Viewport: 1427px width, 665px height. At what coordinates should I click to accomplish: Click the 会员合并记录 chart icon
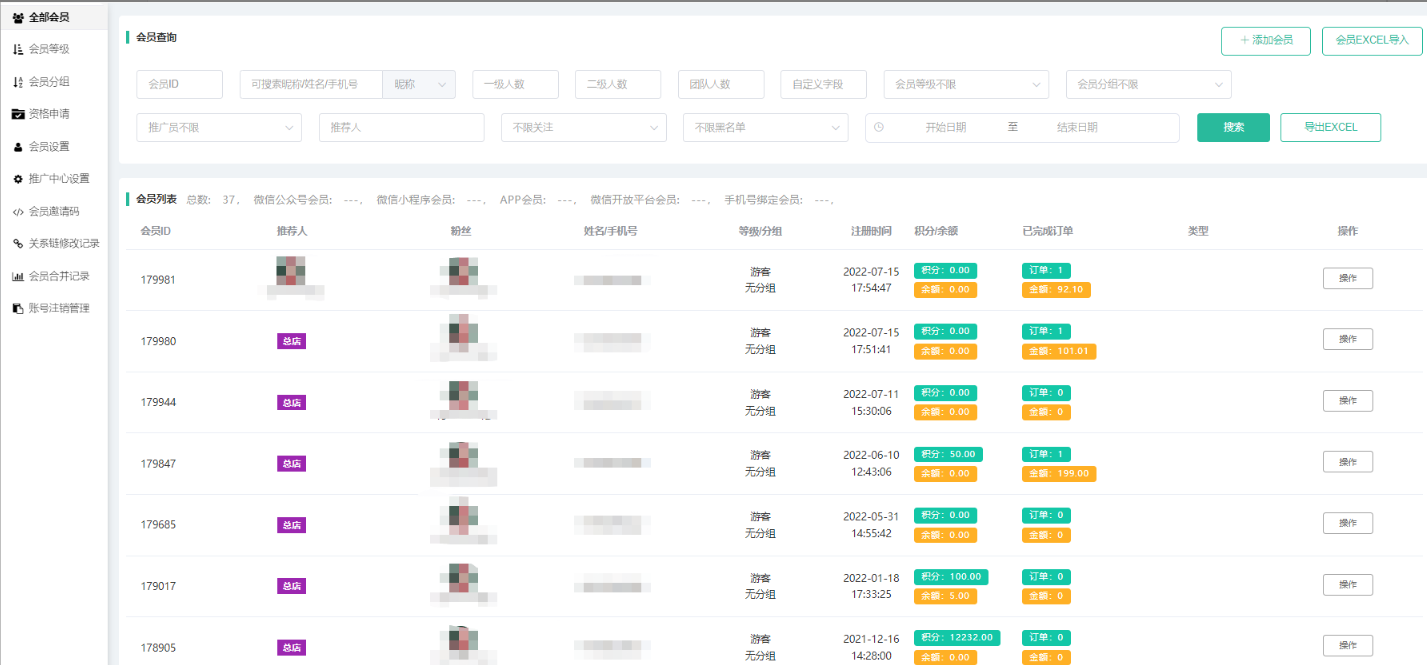(18, 276)
